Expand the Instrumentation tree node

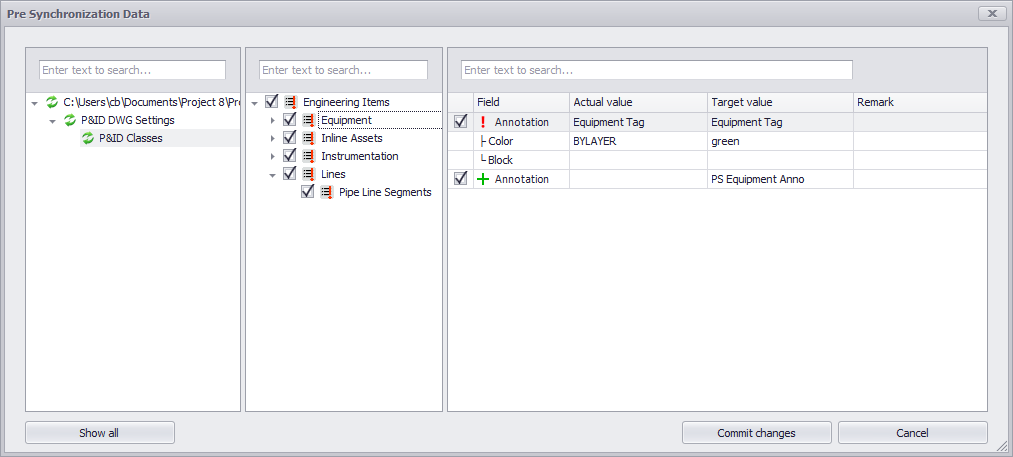coord(273,157)
